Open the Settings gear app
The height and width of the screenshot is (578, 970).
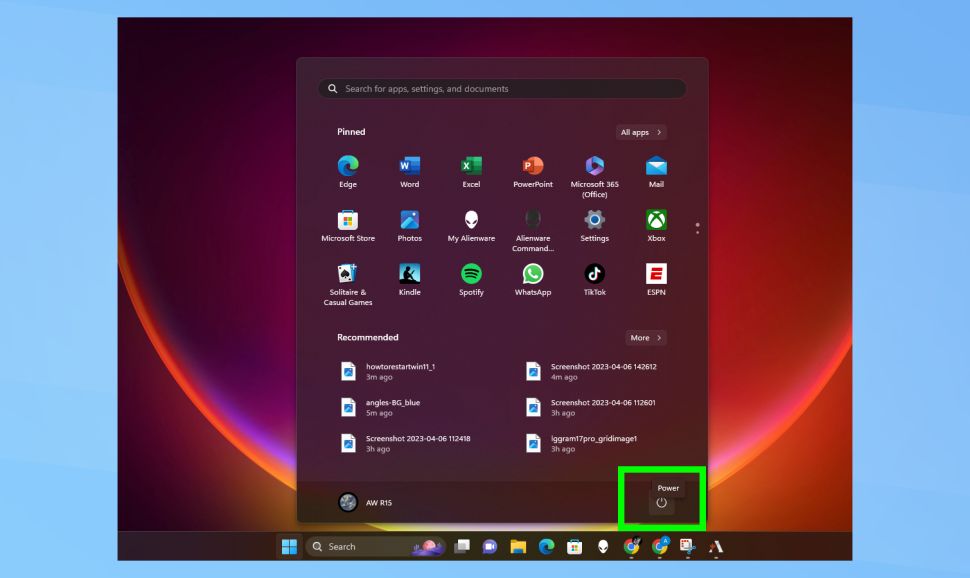click(594, 226)
